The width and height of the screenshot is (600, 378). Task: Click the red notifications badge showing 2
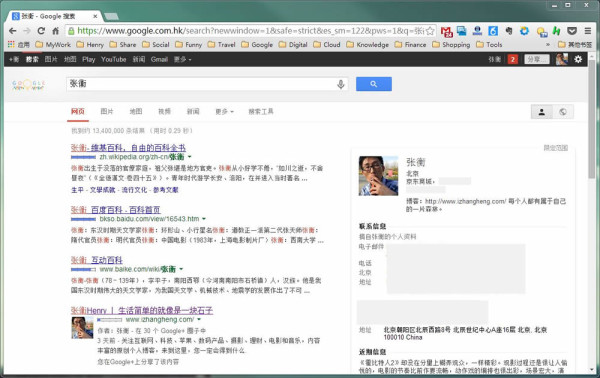tap(513, 59)
